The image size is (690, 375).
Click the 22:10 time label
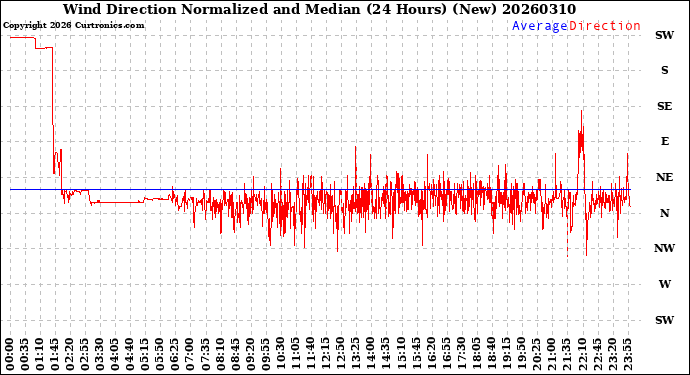pyautogui.click(x=582, y=355)
